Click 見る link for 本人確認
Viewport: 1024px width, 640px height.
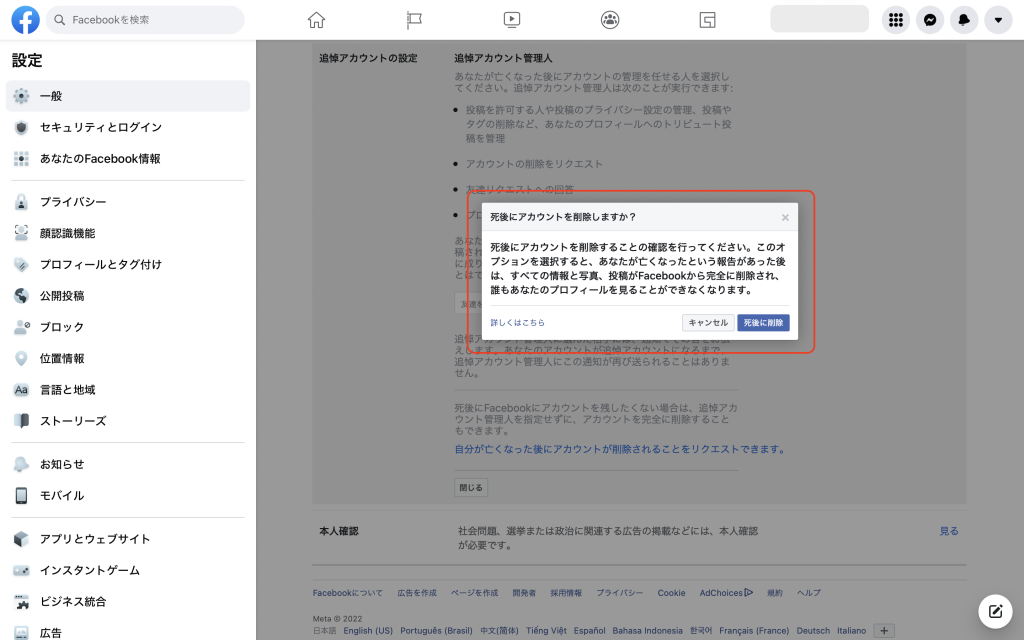point(949,532)
